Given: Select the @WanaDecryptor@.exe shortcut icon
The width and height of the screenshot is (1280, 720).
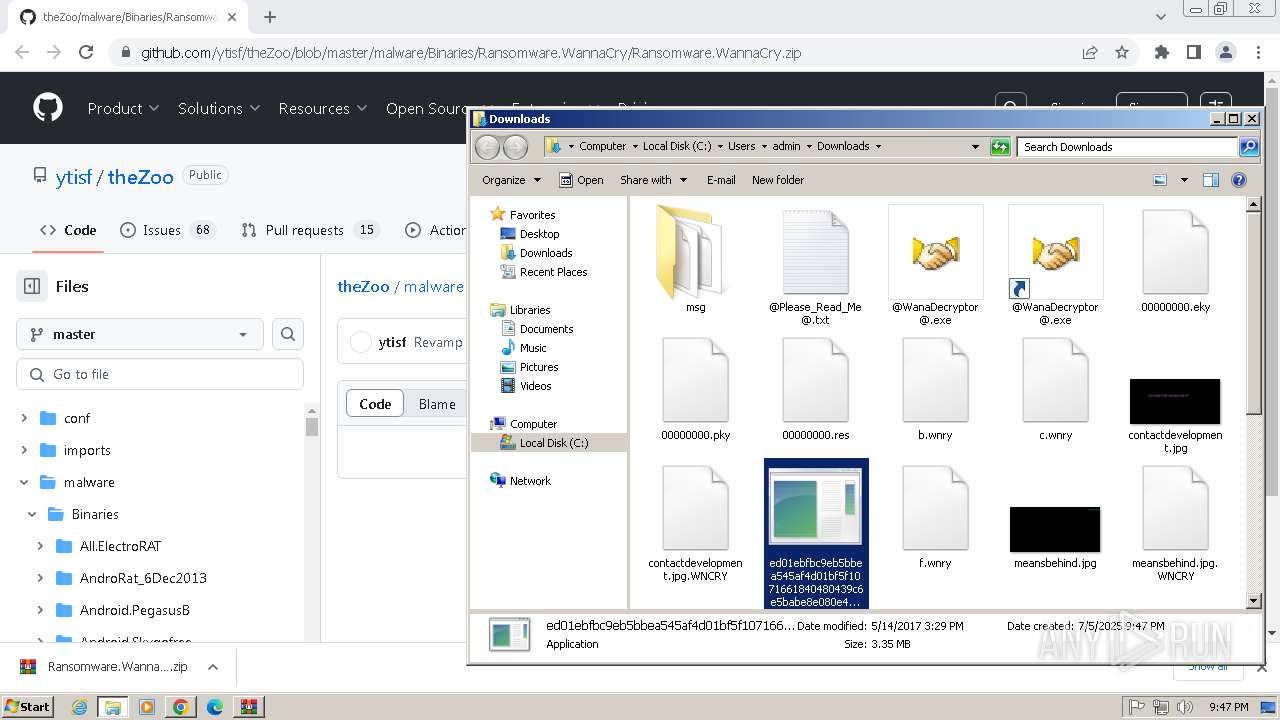Looking at the screenshot, I should [1055, 252].
